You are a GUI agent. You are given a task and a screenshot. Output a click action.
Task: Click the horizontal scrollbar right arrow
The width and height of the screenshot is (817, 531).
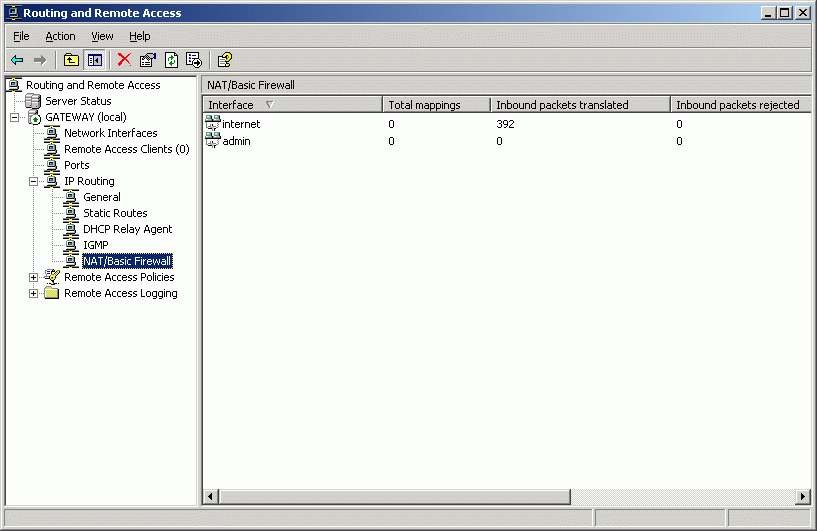click(x=803, y=497)
